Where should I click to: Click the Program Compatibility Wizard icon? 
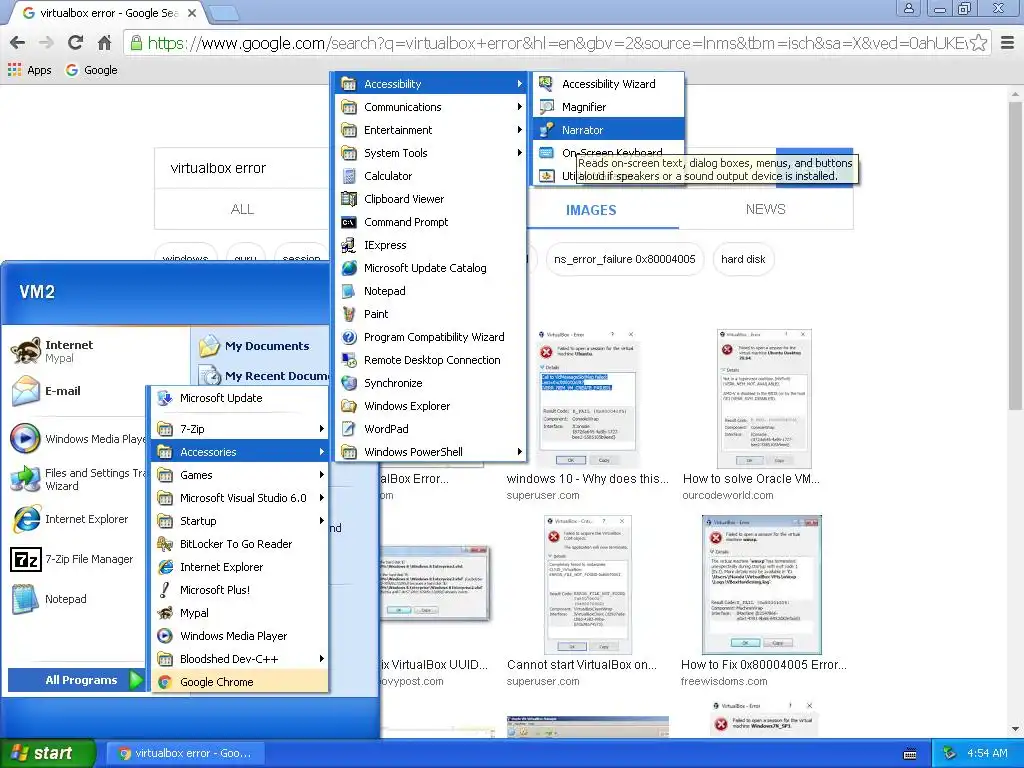pyautogui.click(x=349, y=337)
